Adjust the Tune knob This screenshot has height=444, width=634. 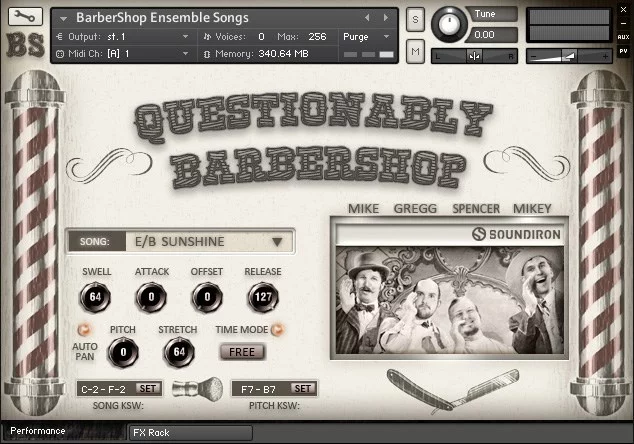449,25
